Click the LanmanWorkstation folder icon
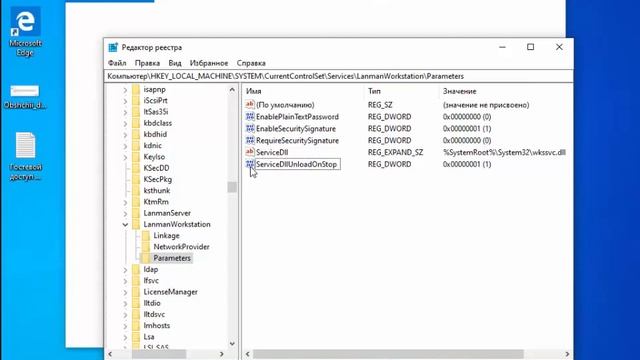Screen dimensions: 640x360 (136, 224)
